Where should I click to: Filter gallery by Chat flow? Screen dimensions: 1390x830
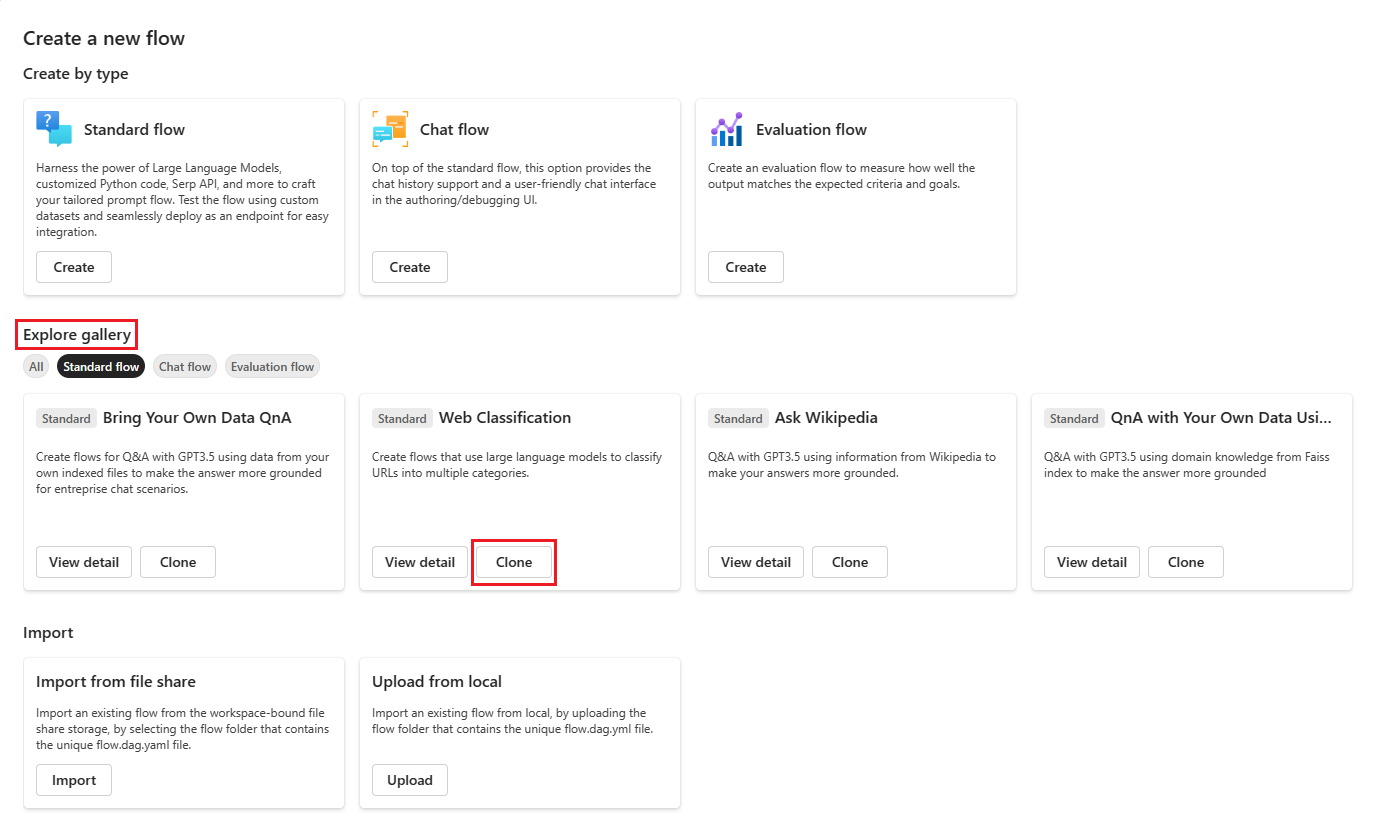pos(185,367)
